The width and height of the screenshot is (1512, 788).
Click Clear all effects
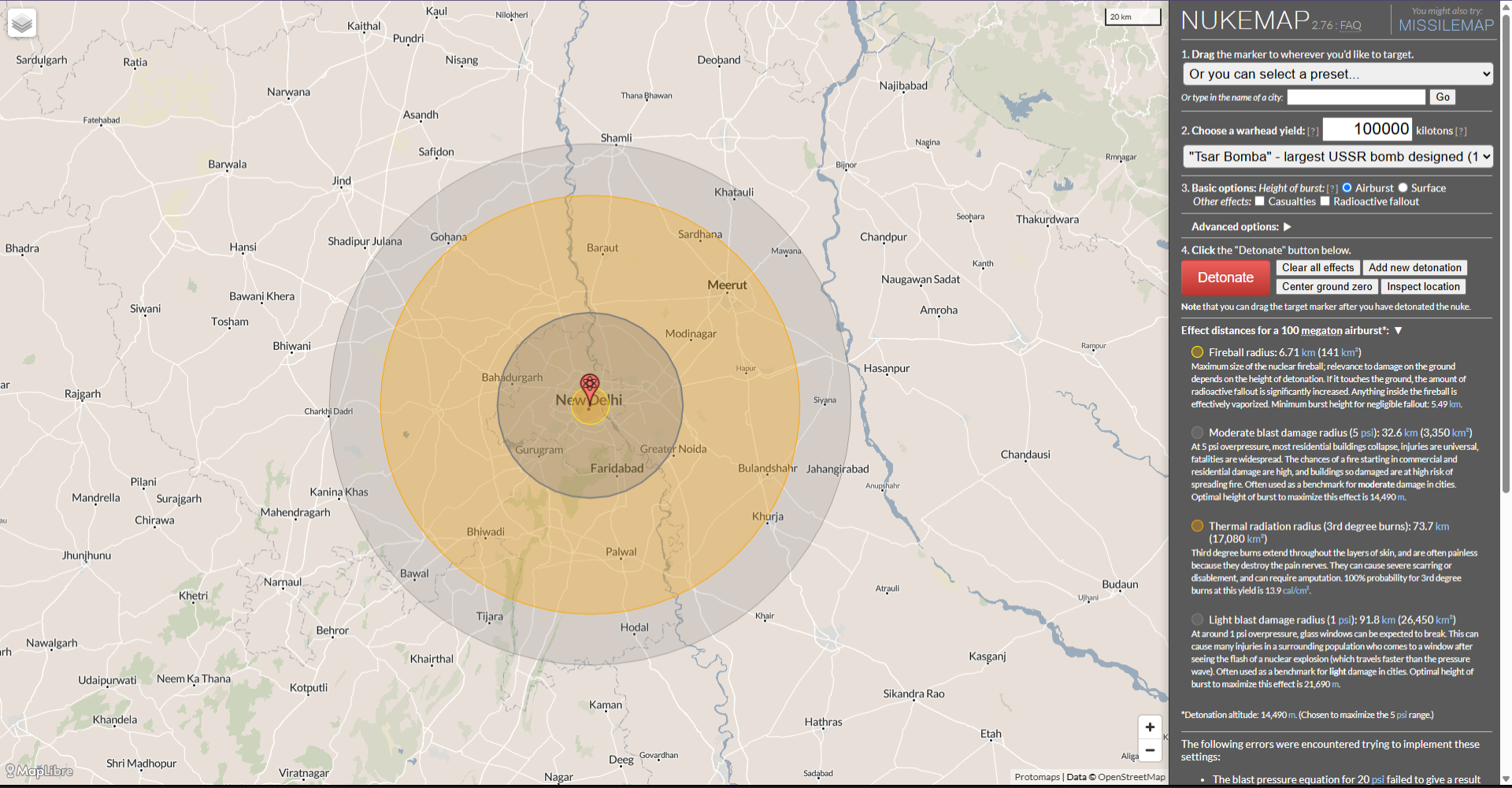1317,268
